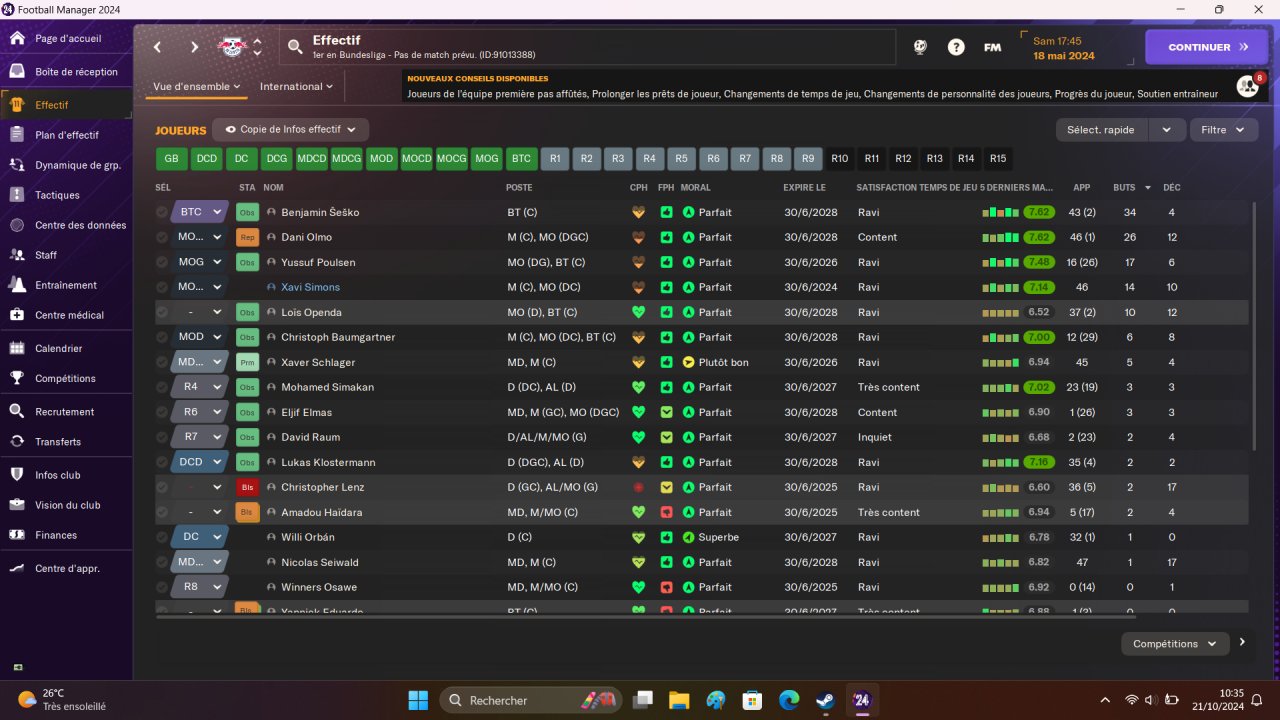Open the Centre médical section
The image size is (1280, 720).
point(65,315)
